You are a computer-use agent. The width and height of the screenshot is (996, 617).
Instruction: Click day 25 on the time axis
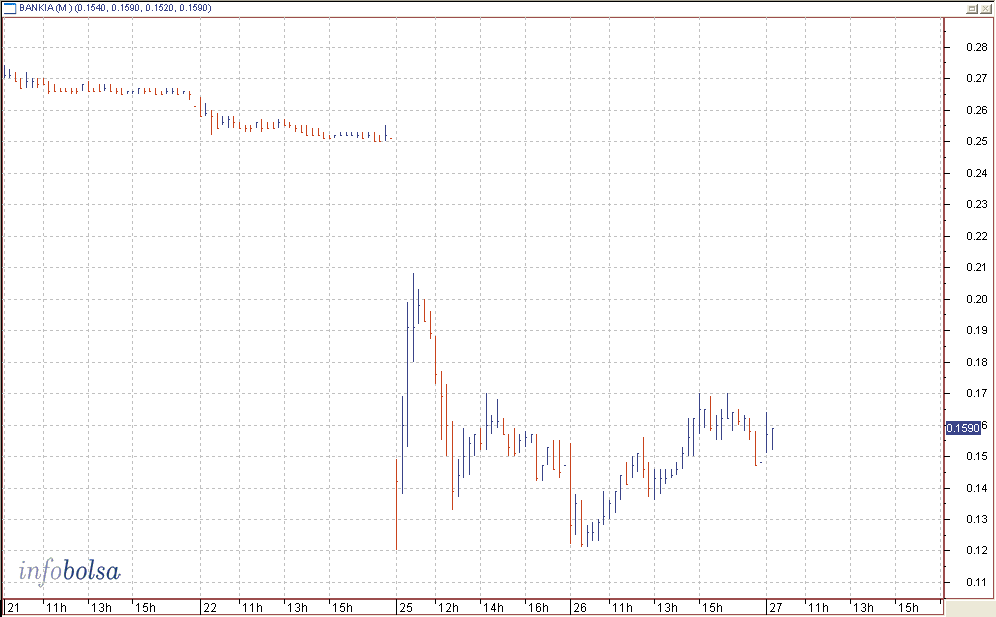[x=405, y=607]
